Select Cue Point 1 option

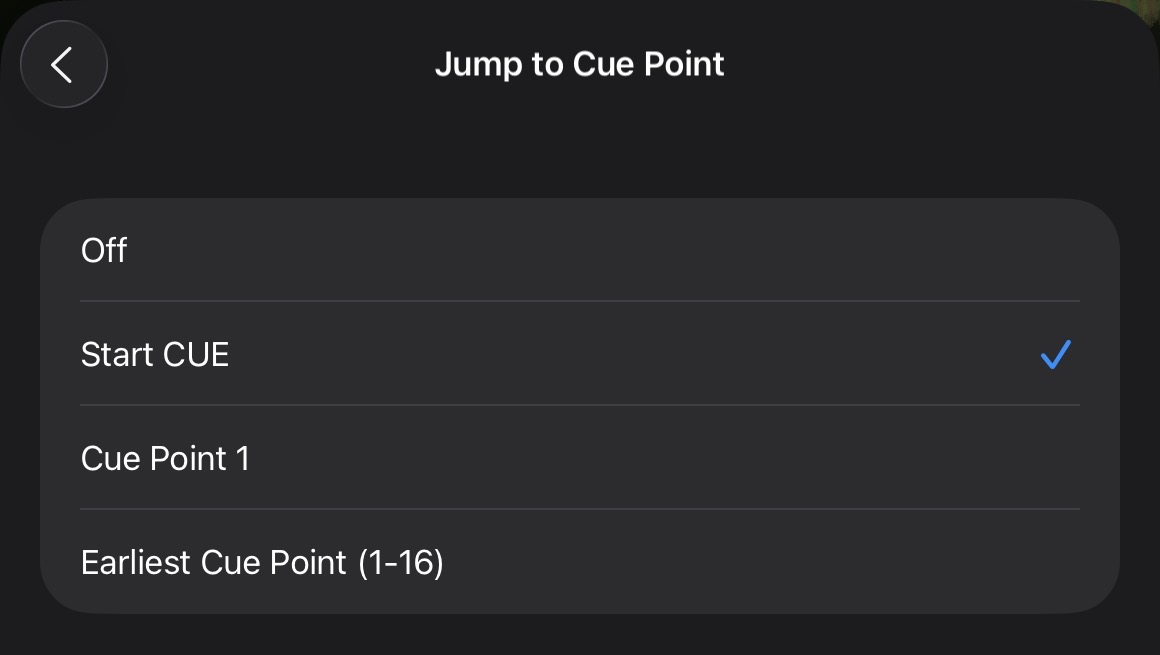[580, 458]
